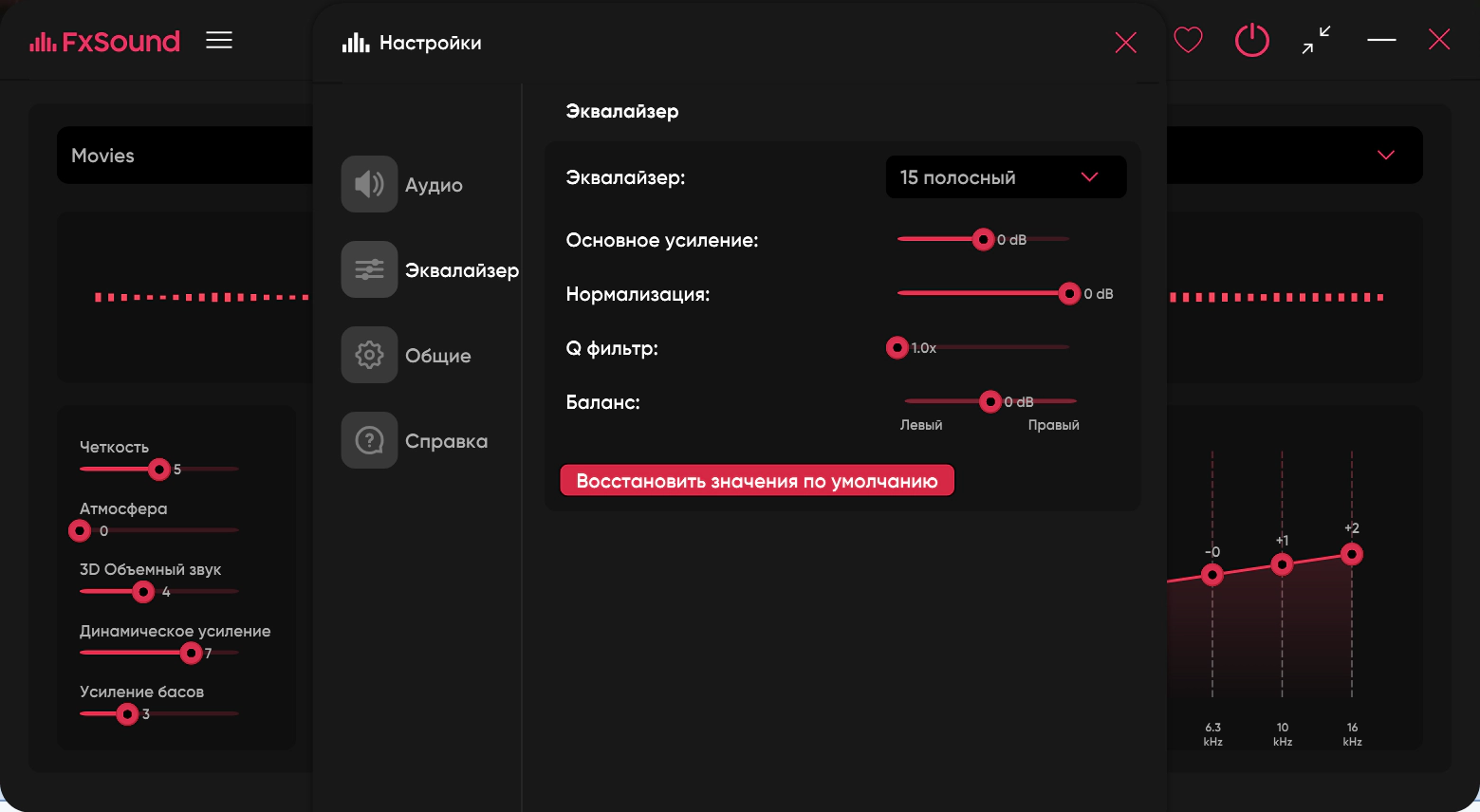
Task: Expand the 15 полосный equalizer dropdown
Action: point(1006,177)
